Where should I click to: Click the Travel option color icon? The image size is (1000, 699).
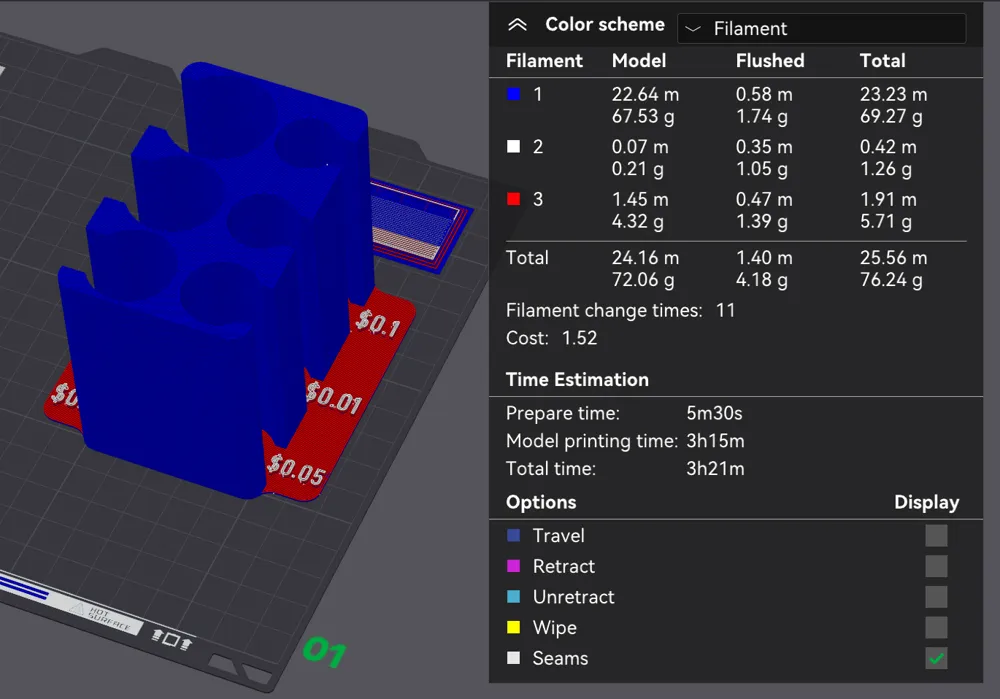514,536
